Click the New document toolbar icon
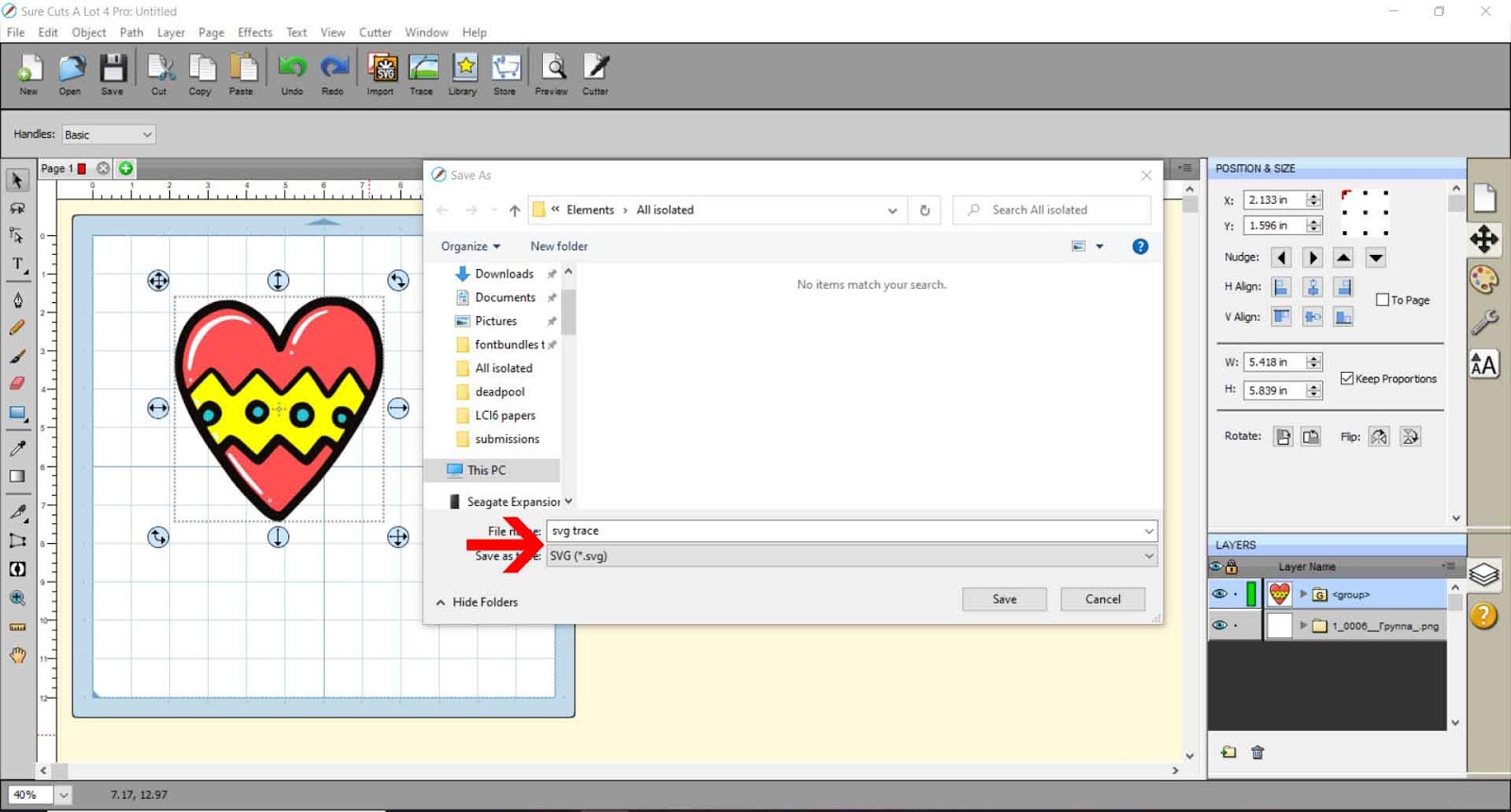 coord(29,75)
